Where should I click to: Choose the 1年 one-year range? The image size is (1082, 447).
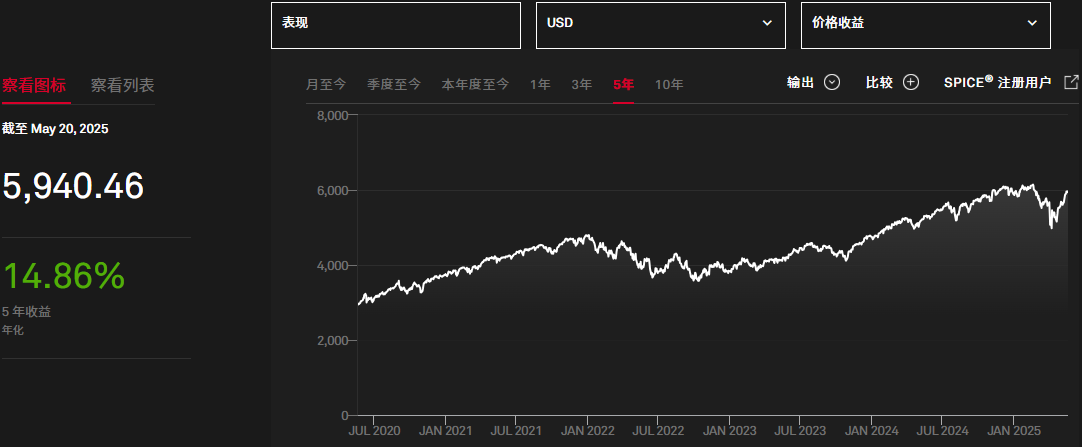(x=540, y=85)
